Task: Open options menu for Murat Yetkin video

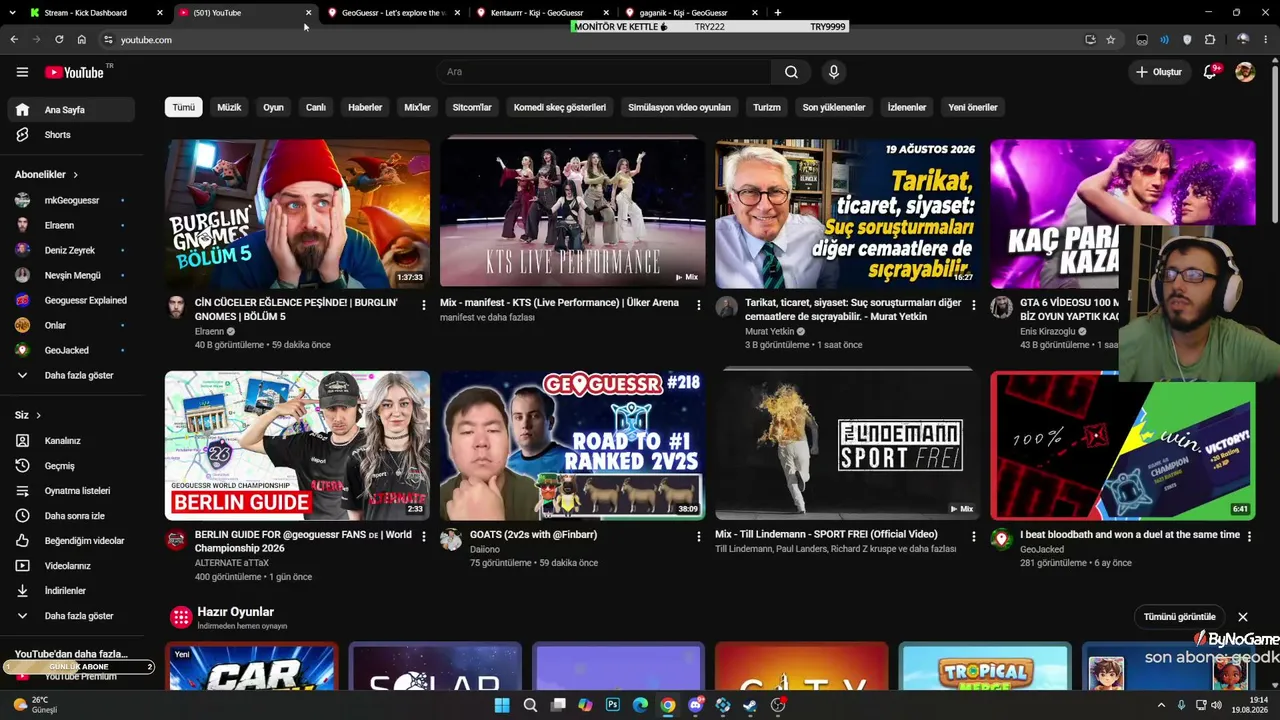Action: [x=973, y=305]
